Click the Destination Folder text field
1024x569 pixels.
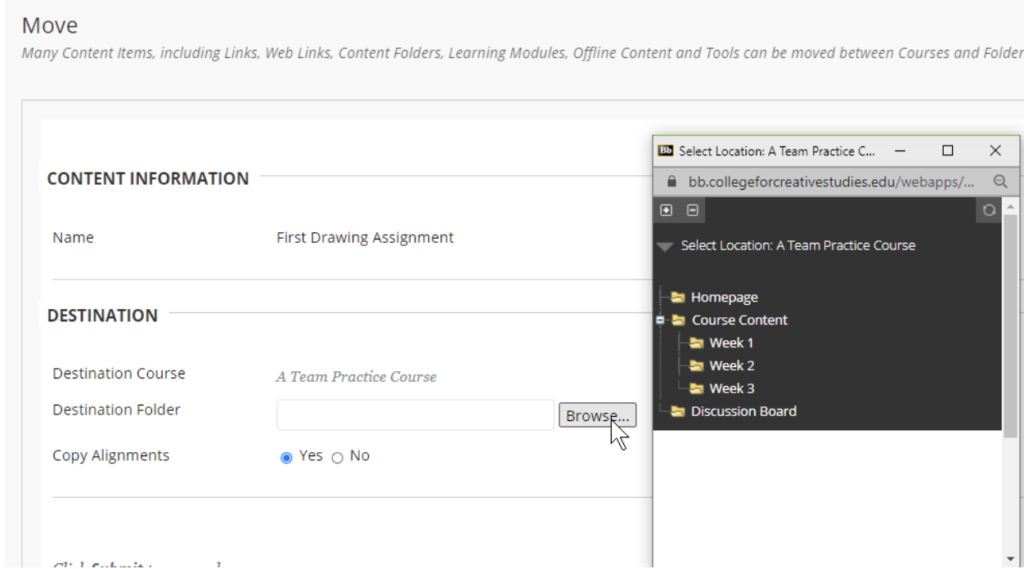[x=415, y=415]
